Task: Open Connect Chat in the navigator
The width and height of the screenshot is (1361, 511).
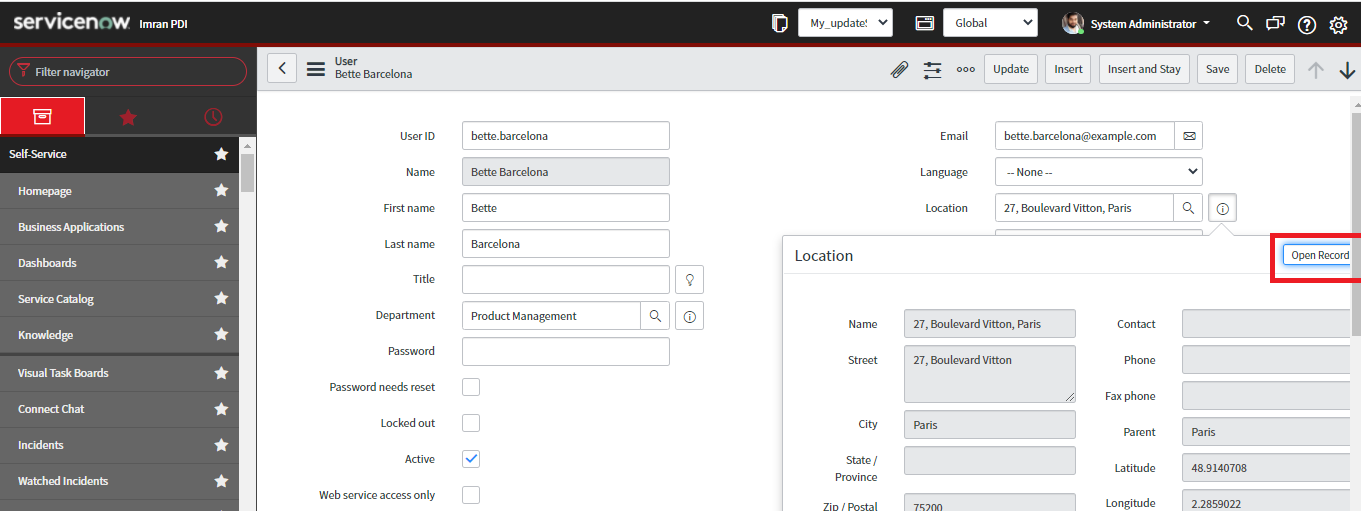Action: 51,409
